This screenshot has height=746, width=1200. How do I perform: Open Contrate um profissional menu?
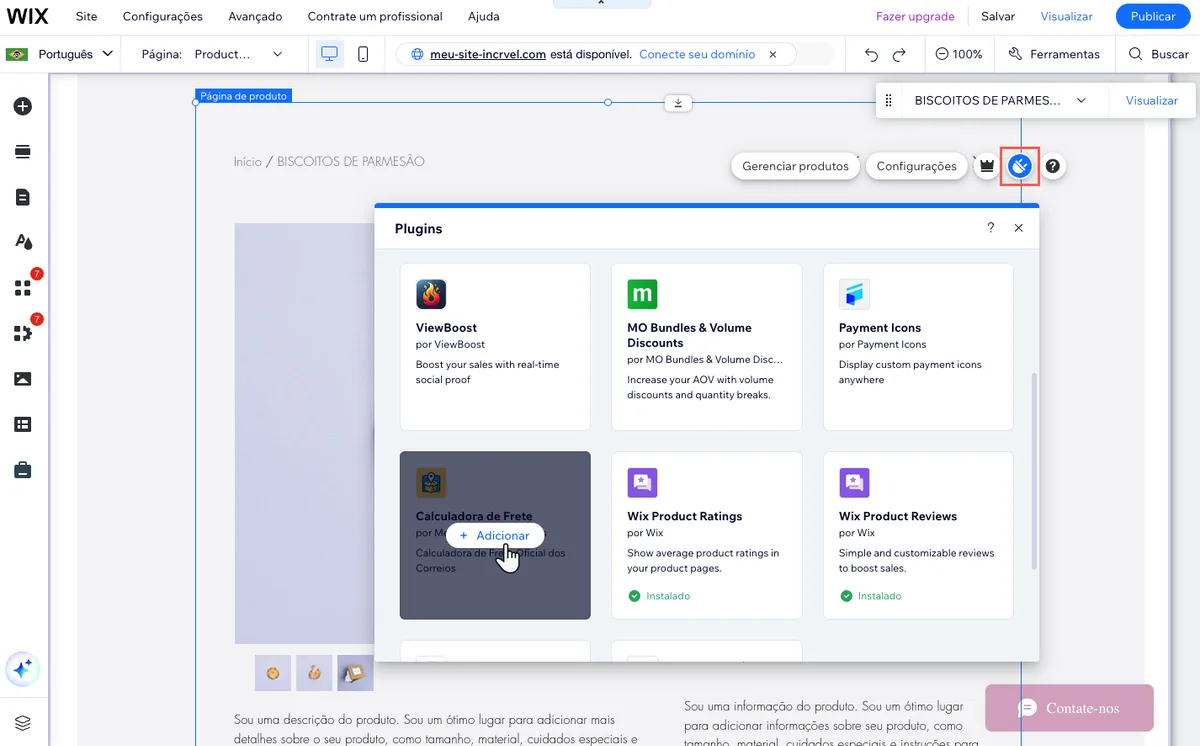pos(375,16)
